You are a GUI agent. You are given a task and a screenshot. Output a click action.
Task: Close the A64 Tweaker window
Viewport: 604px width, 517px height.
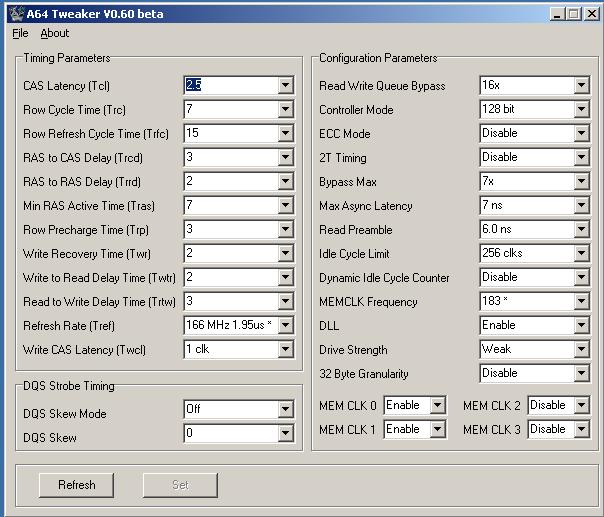[x=591, y=14]
